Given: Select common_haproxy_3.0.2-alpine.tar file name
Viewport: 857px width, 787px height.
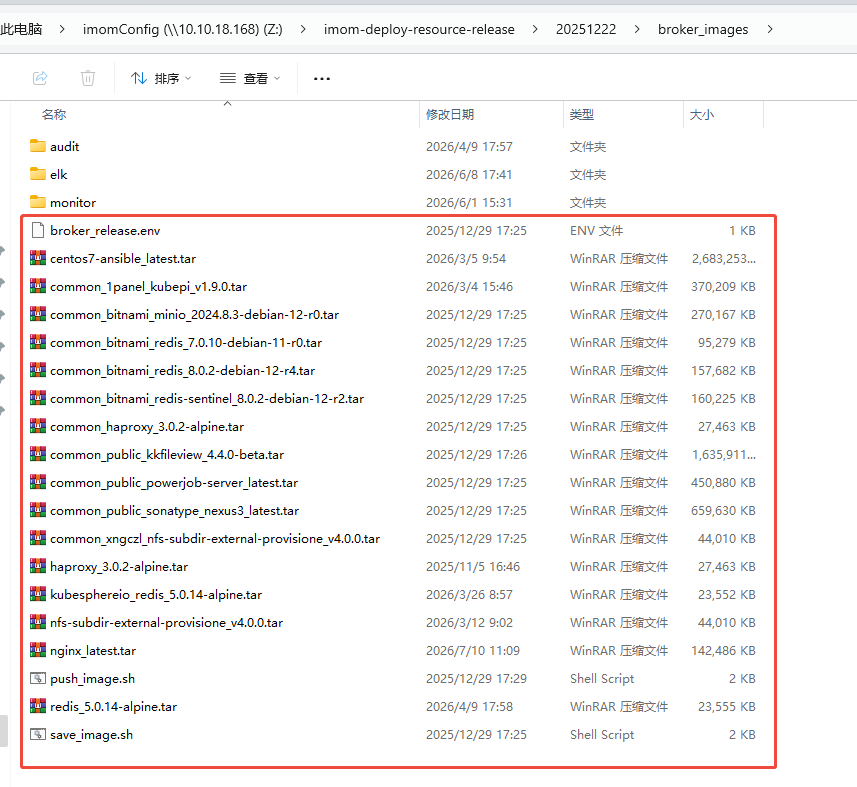Looking at the screenshot, I should (147, 426).
